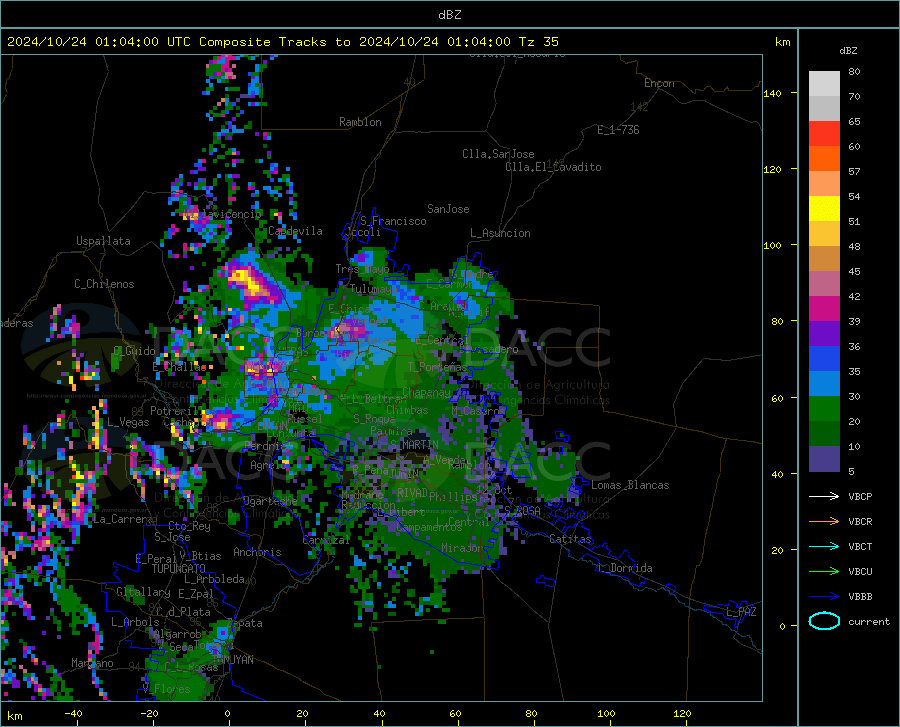Viewport: 900px width, 727px height.
Task: Choose the bright green 20-30 dBZ swatch
Action: (x=824, y=409)
